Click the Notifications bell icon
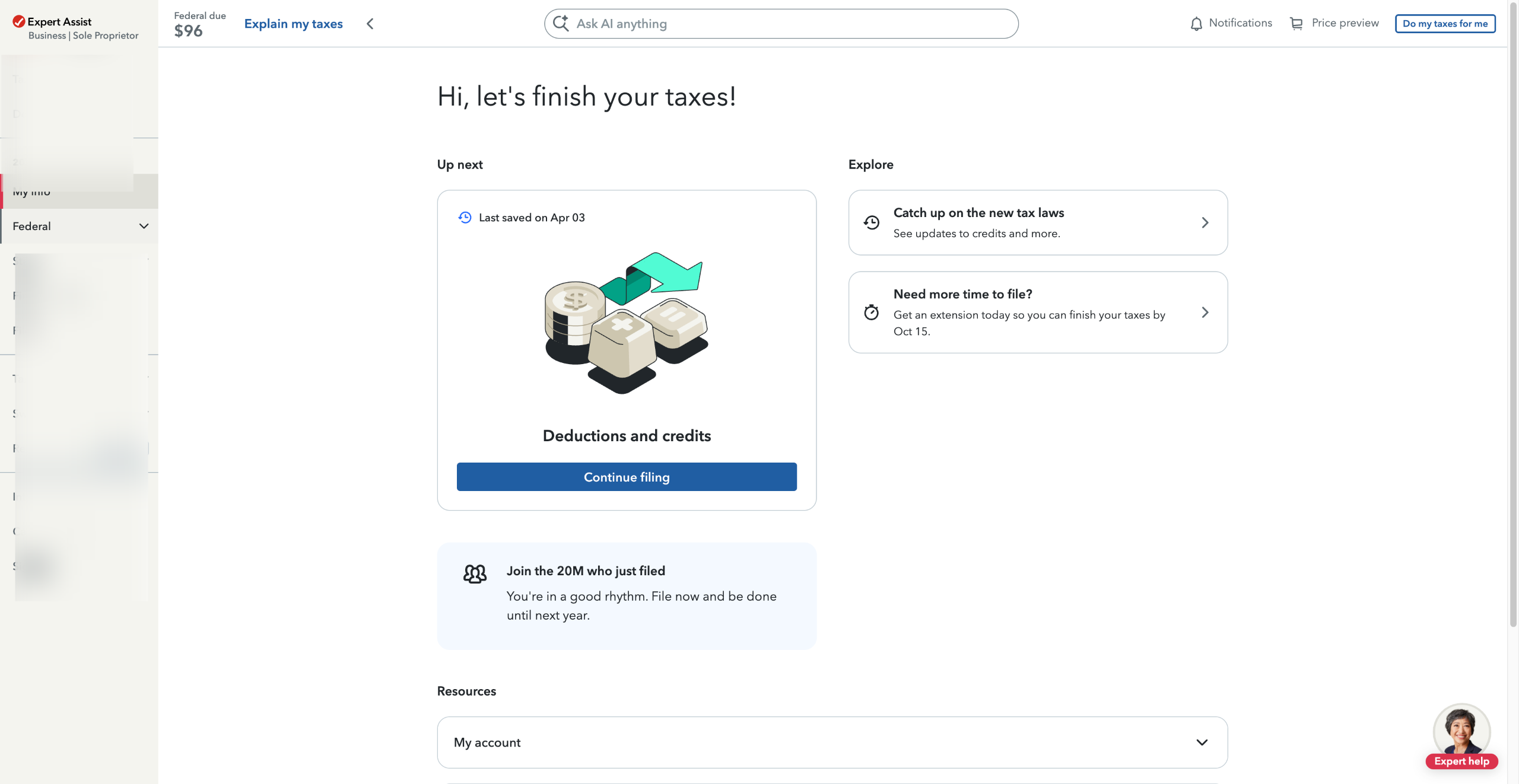Viewport: 1519px width, 784px height. (x=1196, y=24)
